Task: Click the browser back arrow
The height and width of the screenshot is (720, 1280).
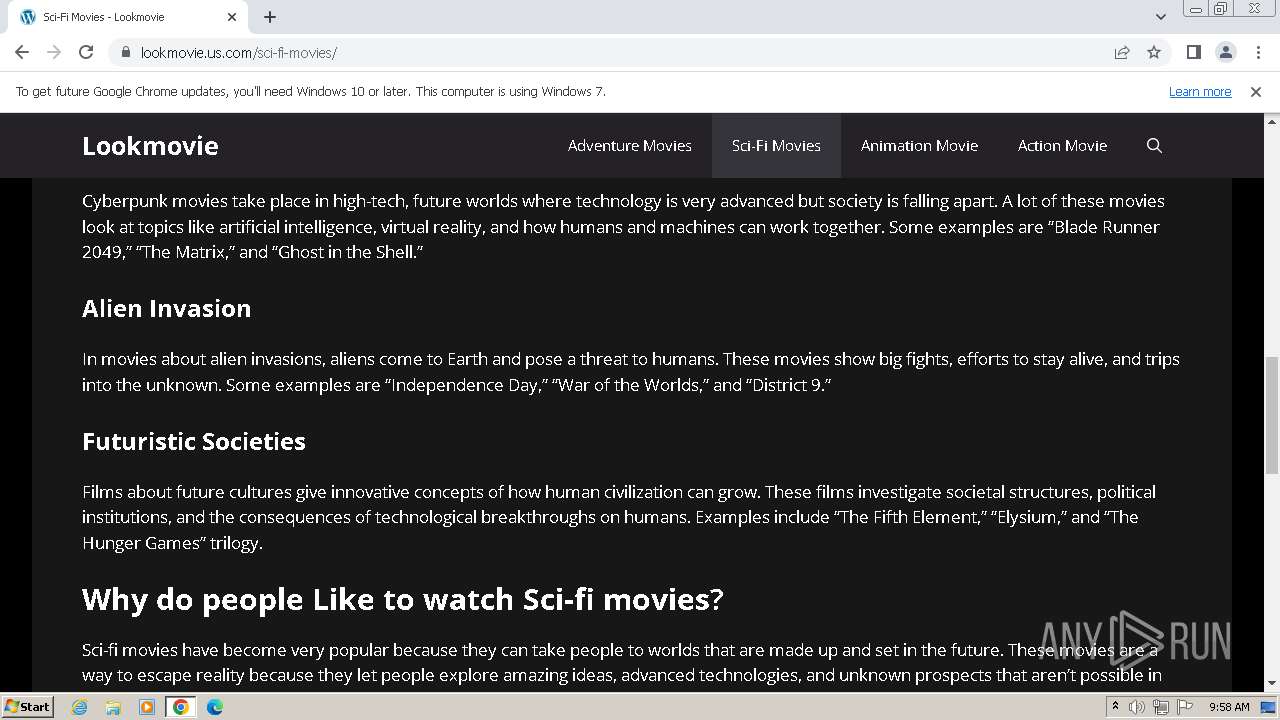Action: (x=22, y=52)
